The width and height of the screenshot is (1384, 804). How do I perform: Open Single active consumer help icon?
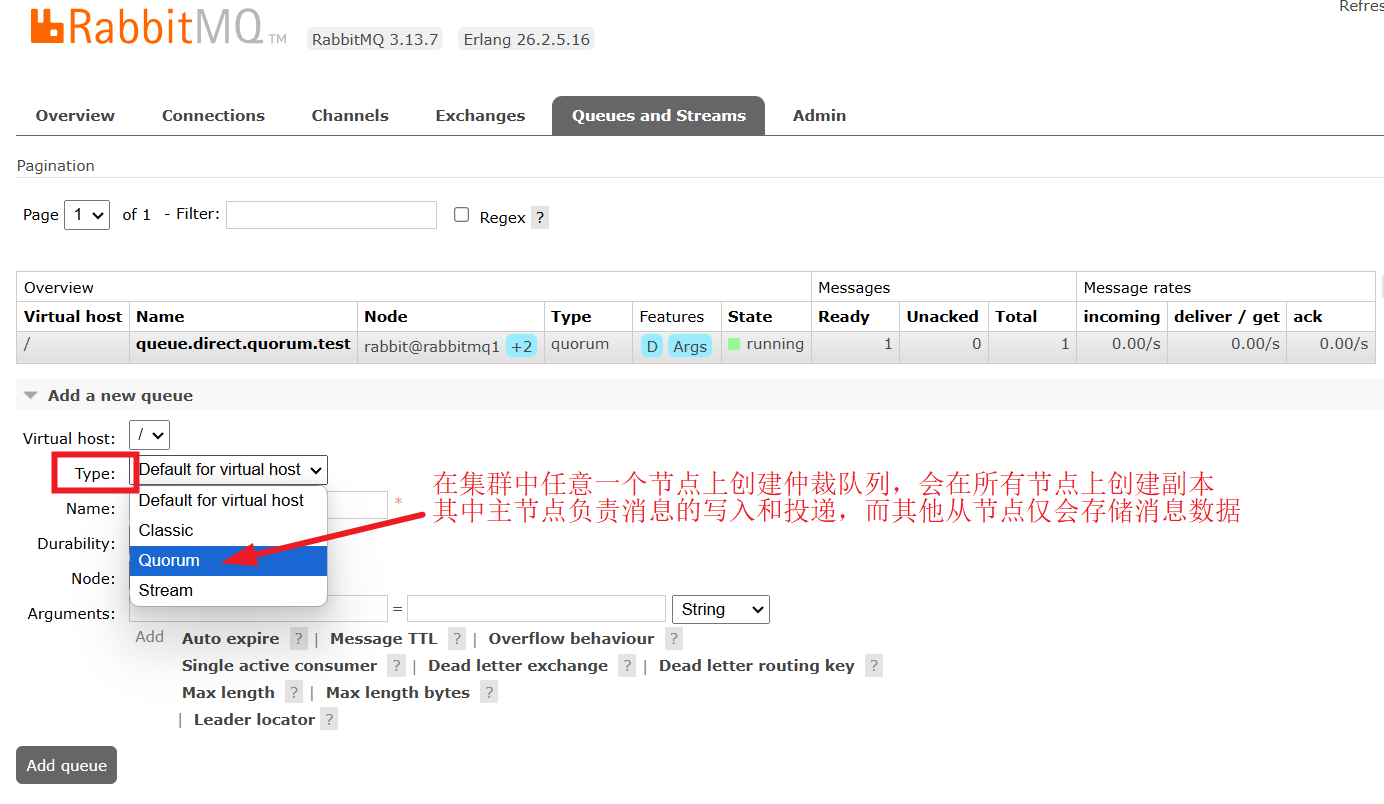pos(397,665)
